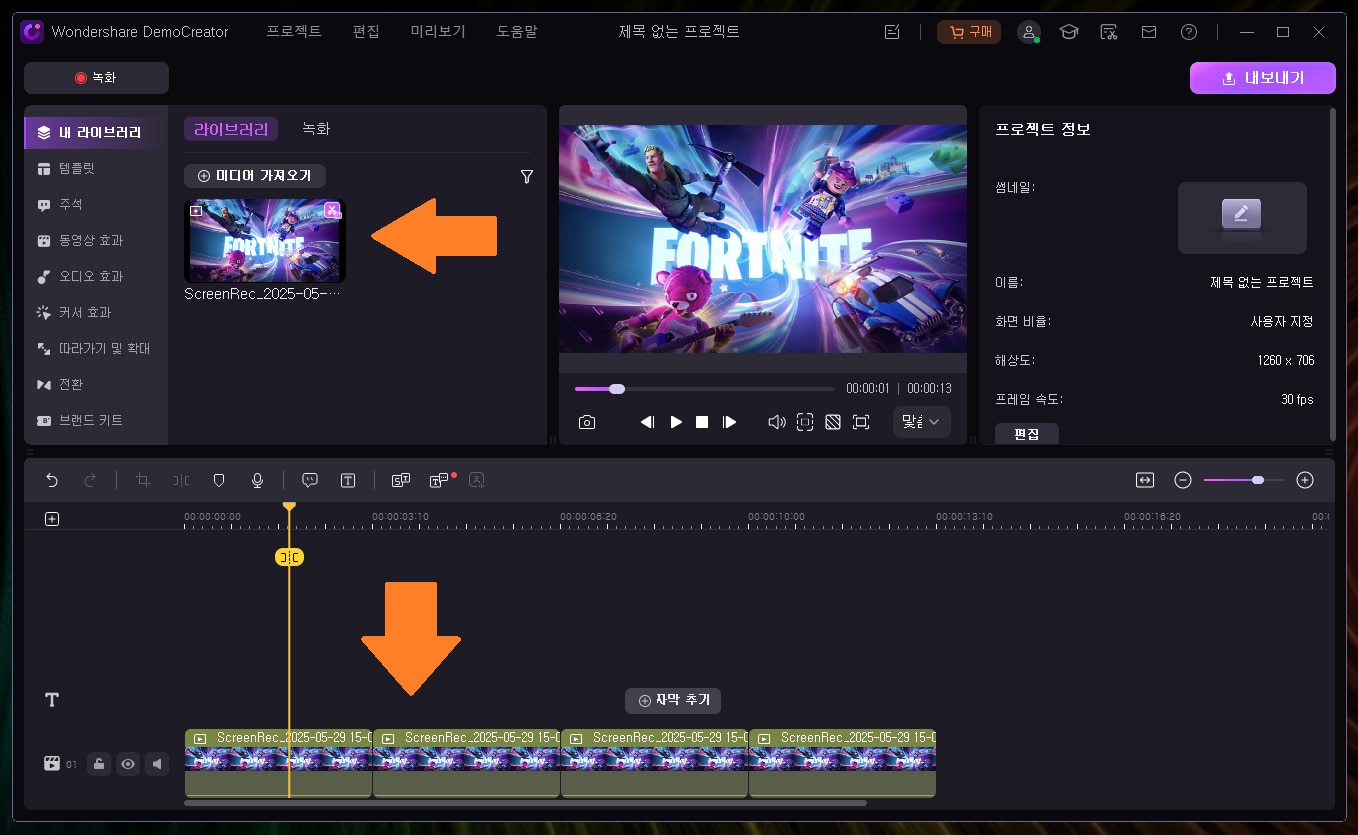This screenshot has height=835, width=1358.
Task: Open 오디오 효과 in sidebar
Action: (95, 276)
